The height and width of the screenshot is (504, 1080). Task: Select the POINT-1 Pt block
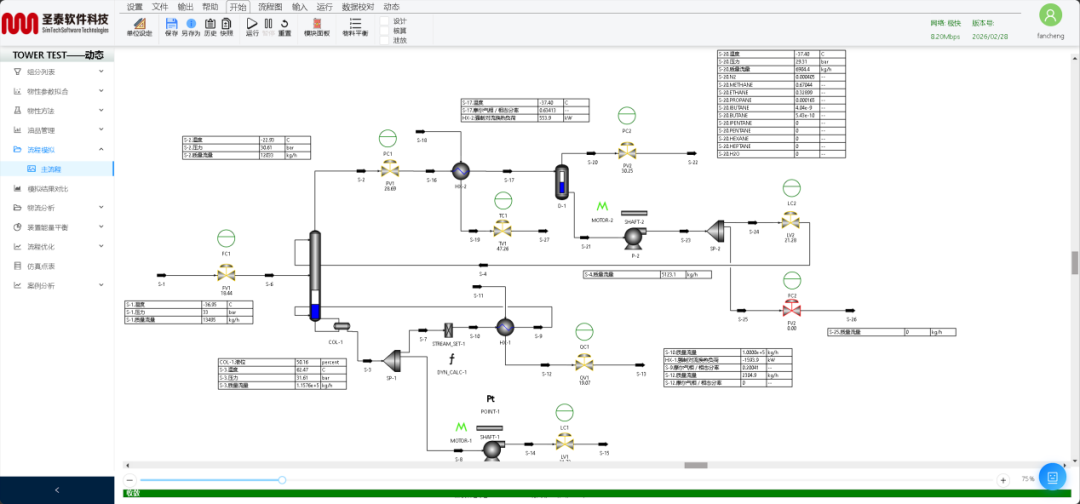coord(490,399)
